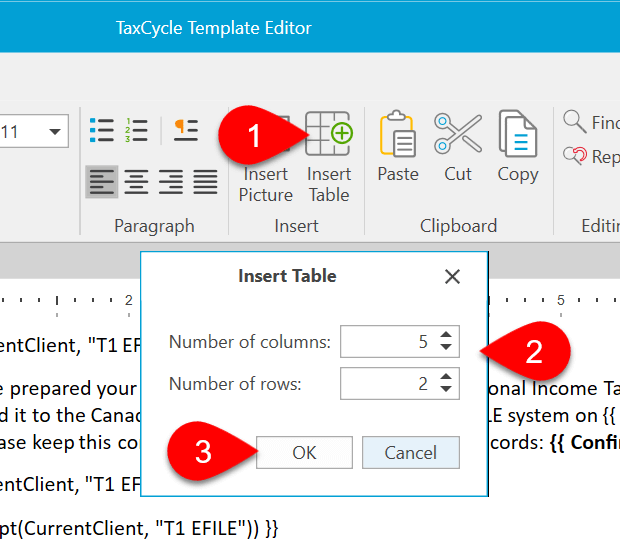Click the Insert Table icon
The height and width of the screenshot is (556, 620).
pos(329,134)
